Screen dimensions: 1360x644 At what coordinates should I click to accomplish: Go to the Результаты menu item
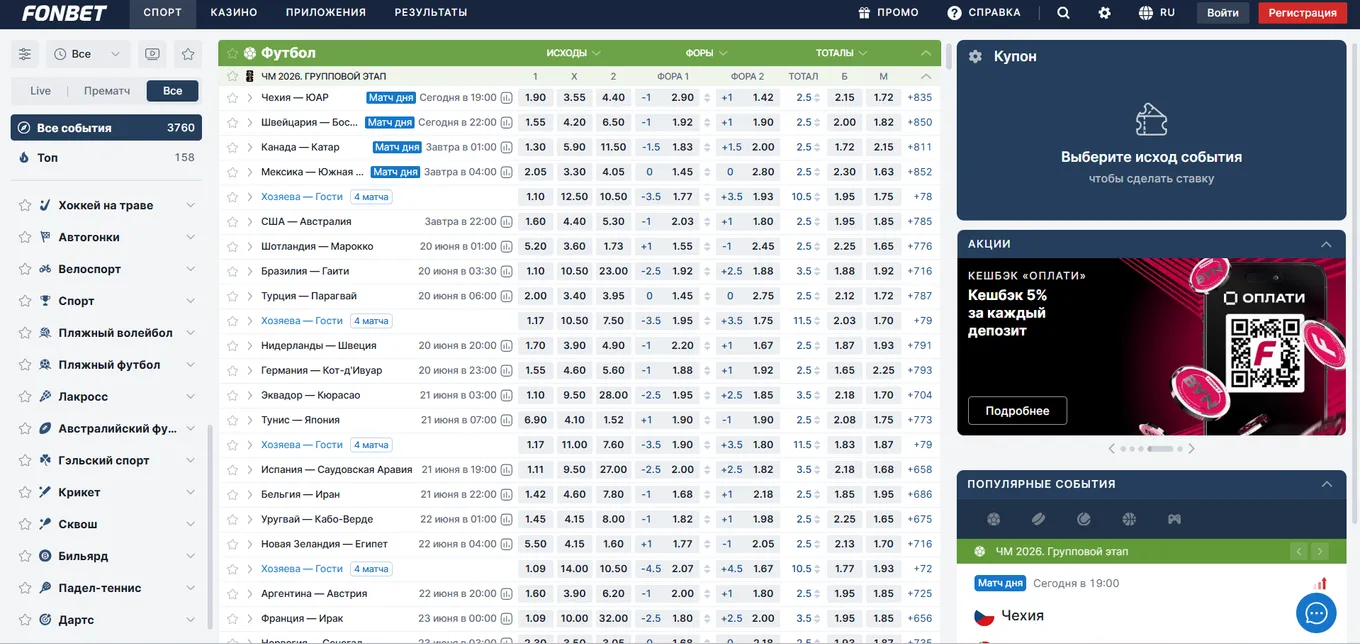[431, 13]
